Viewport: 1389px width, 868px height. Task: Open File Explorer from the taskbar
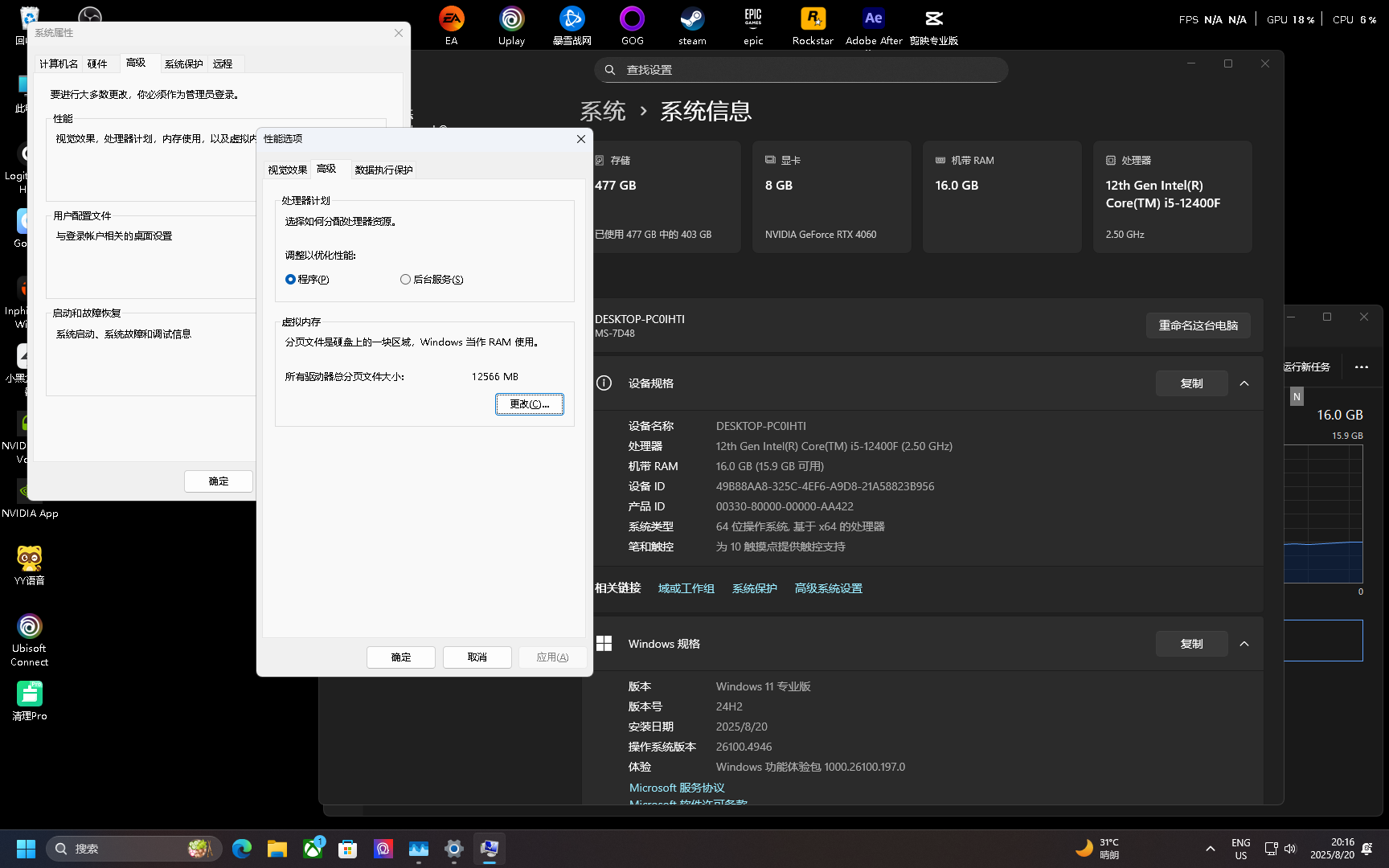(277, 849)
